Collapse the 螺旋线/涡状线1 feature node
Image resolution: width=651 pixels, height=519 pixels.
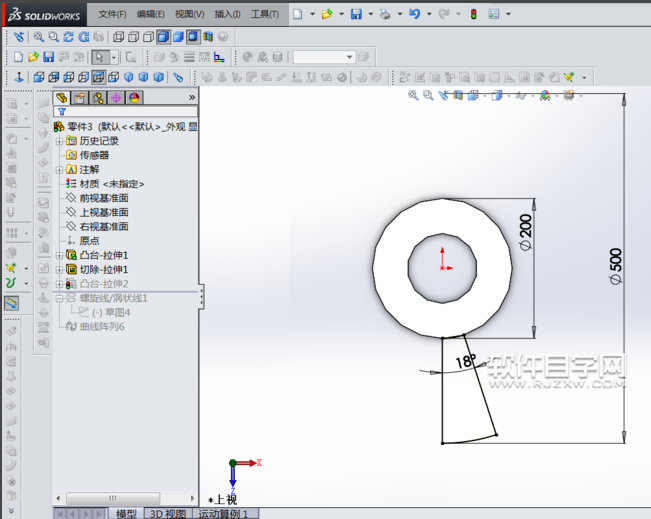point(59,298)
